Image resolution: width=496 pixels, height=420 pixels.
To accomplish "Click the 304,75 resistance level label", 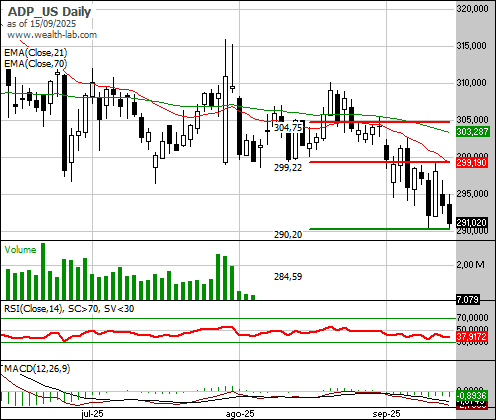I will [x=288, y=127].
